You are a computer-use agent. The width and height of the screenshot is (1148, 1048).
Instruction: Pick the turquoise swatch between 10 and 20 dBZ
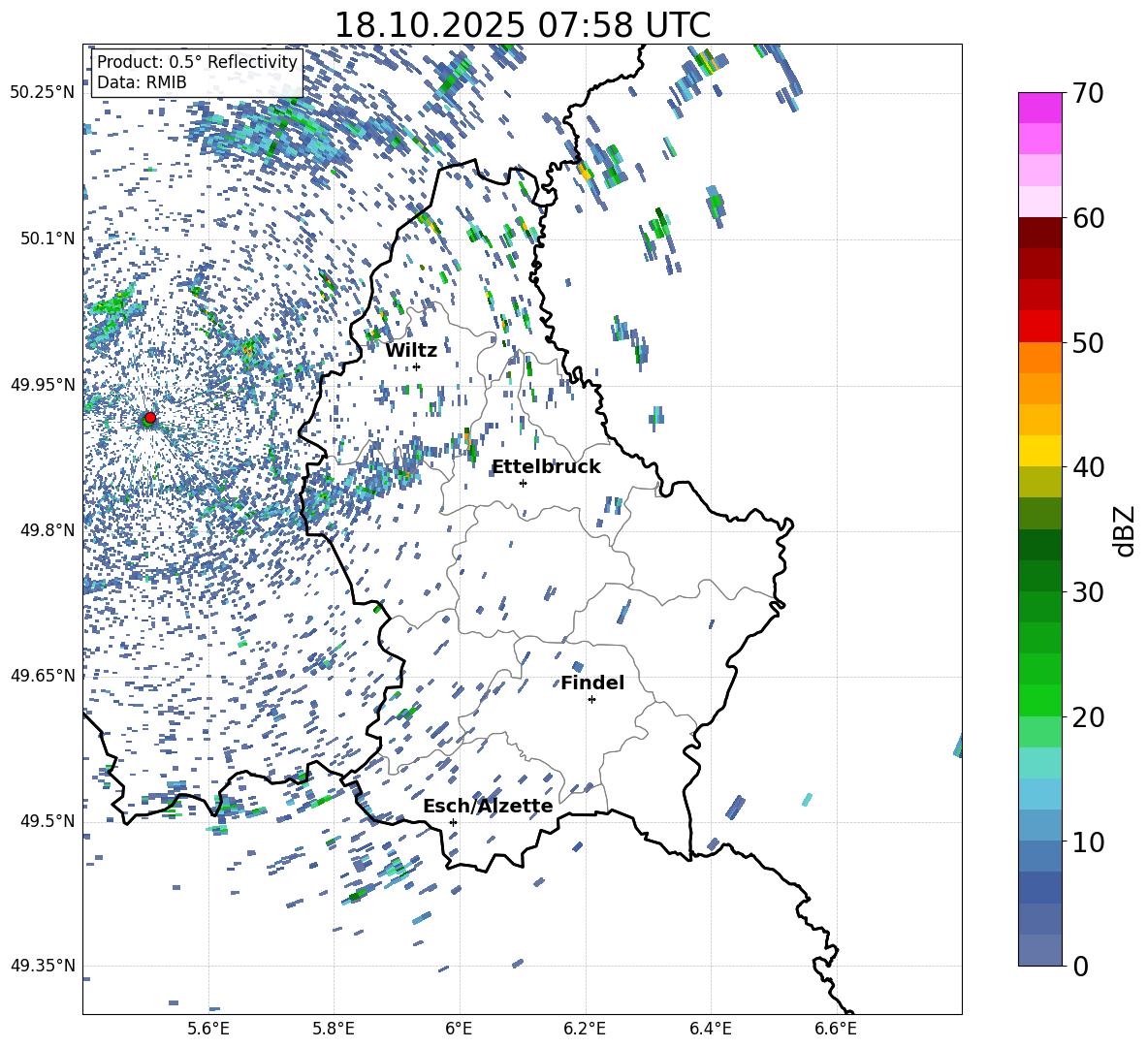tap(1039, 763)
